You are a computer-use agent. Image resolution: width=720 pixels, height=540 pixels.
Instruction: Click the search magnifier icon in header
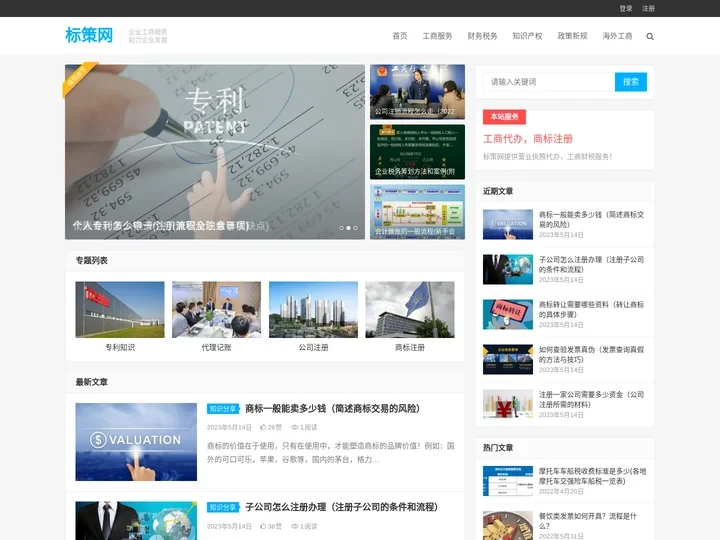(650, 36)
